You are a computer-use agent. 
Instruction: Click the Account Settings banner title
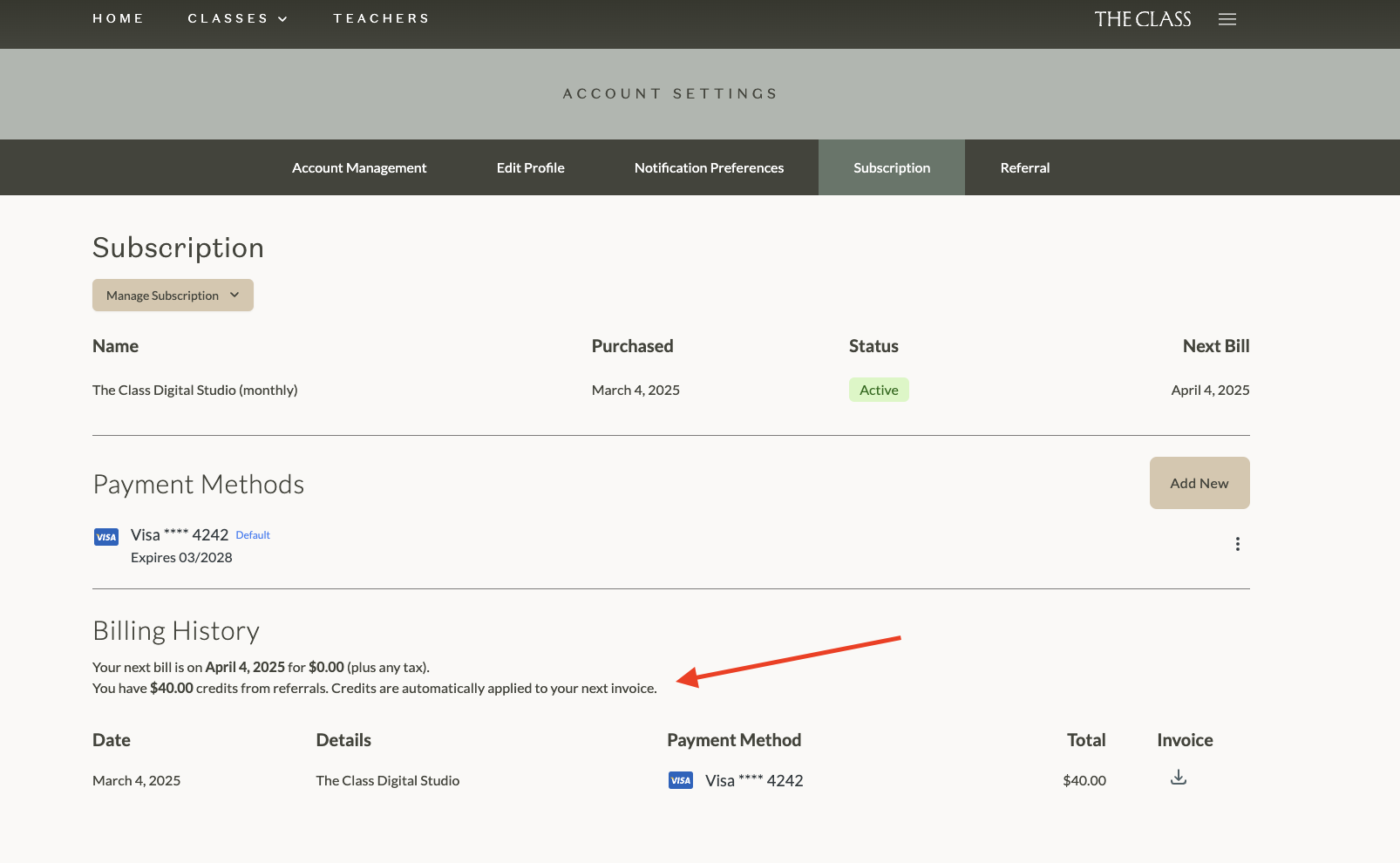(x=670, y=93)
